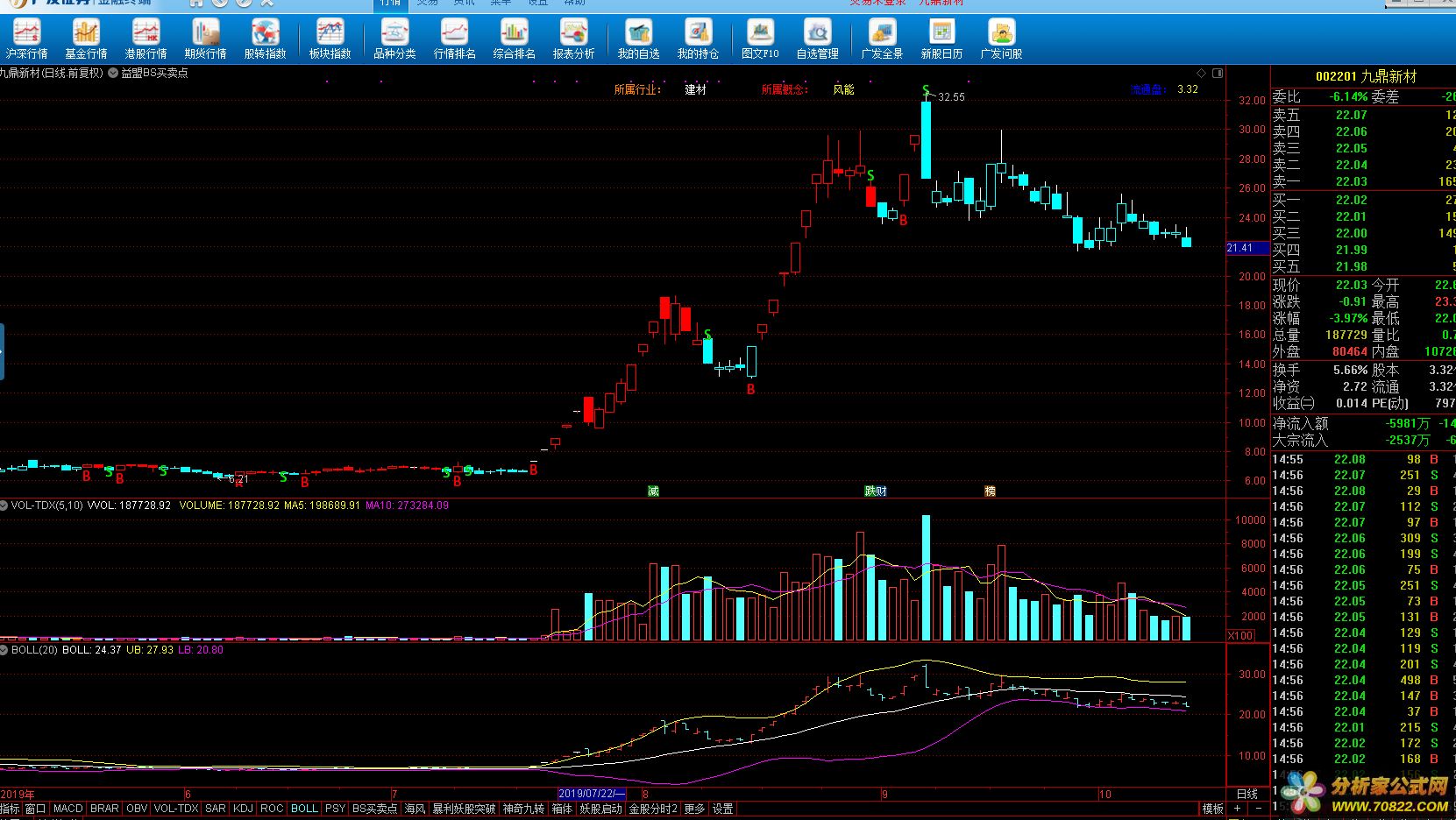This screenshot has width=1456, height=820.
Task: Click the 跌财 marker on chart bottom
Action: (876, 491)
